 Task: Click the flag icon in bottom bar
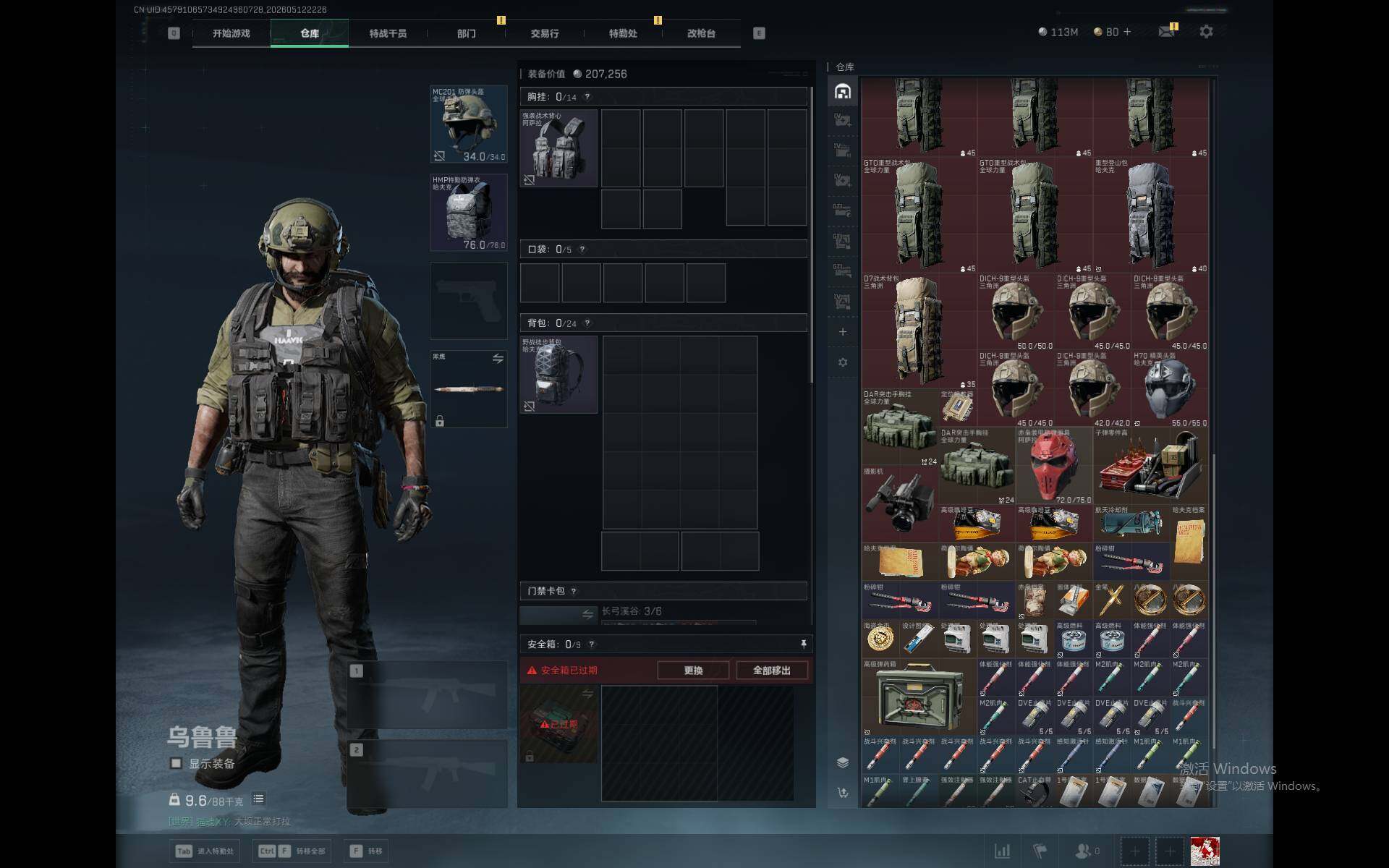[x=1040, y=851]
